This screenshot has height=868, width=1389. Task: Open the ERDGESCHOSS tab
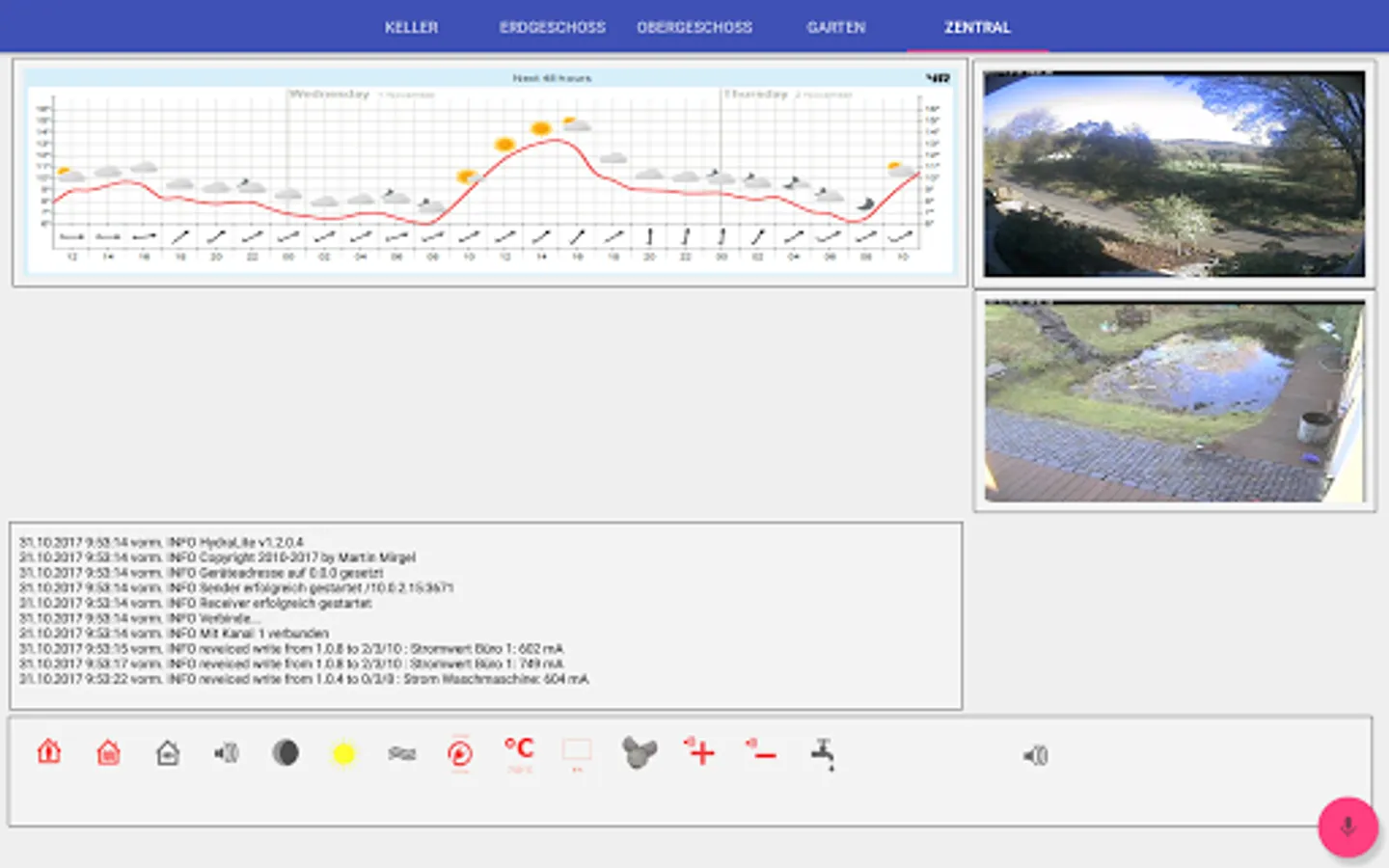coord(553,27)
